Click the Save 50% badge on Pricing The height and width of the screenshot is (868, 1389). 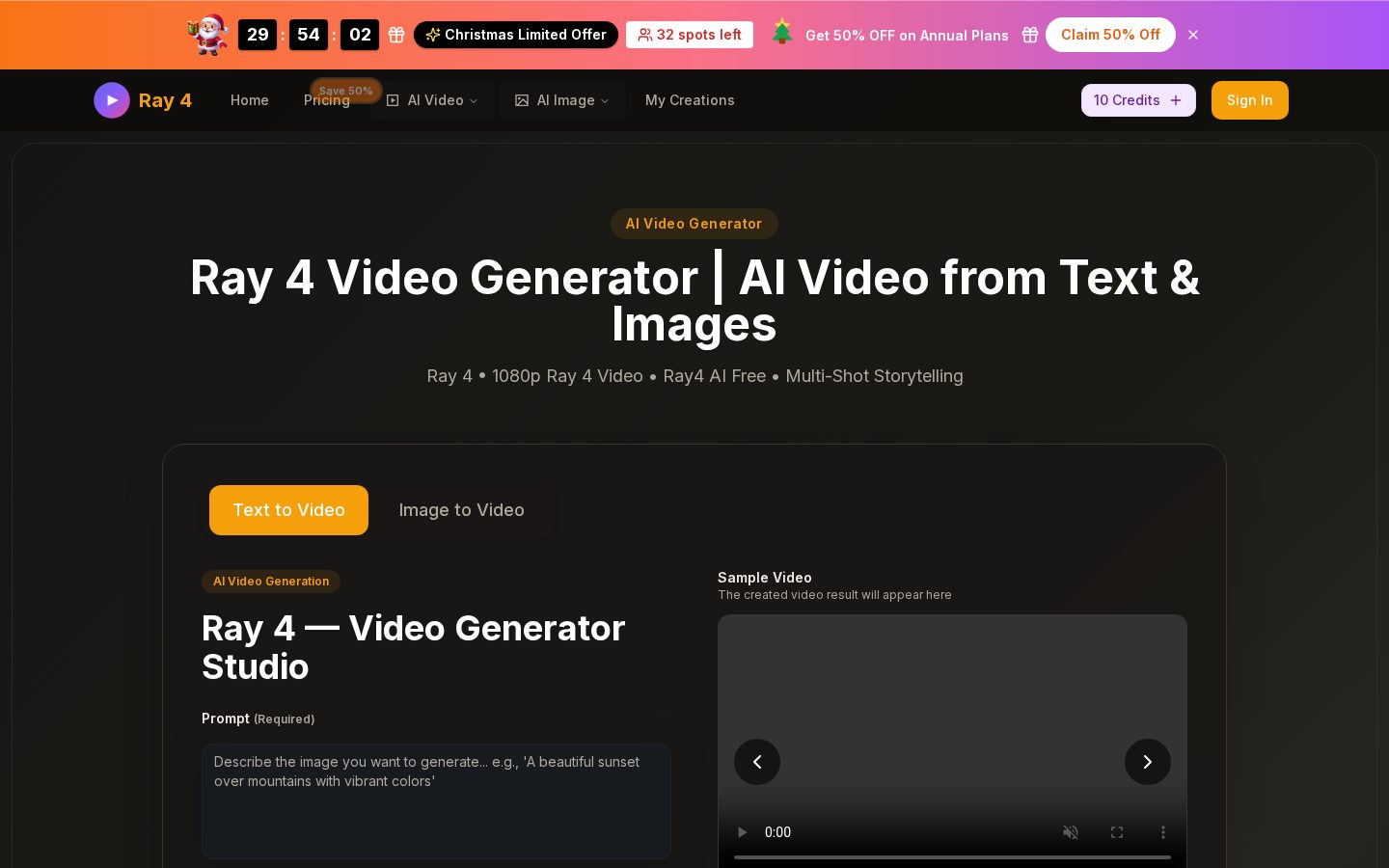point(346,91)
